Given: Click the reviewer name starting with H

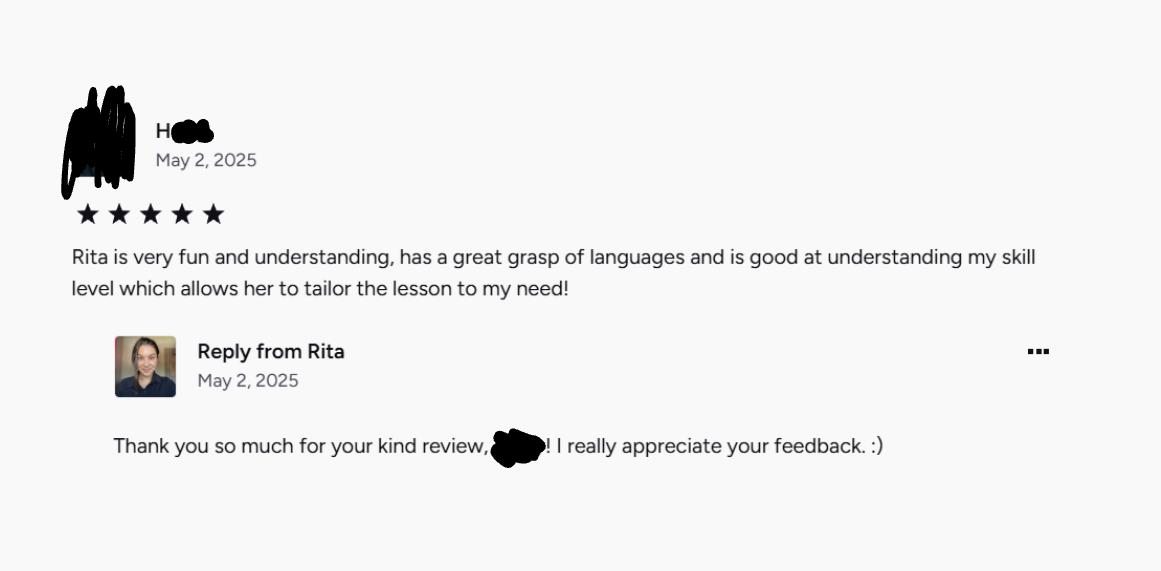Looking at the screenshot, I should pos(184,131).
